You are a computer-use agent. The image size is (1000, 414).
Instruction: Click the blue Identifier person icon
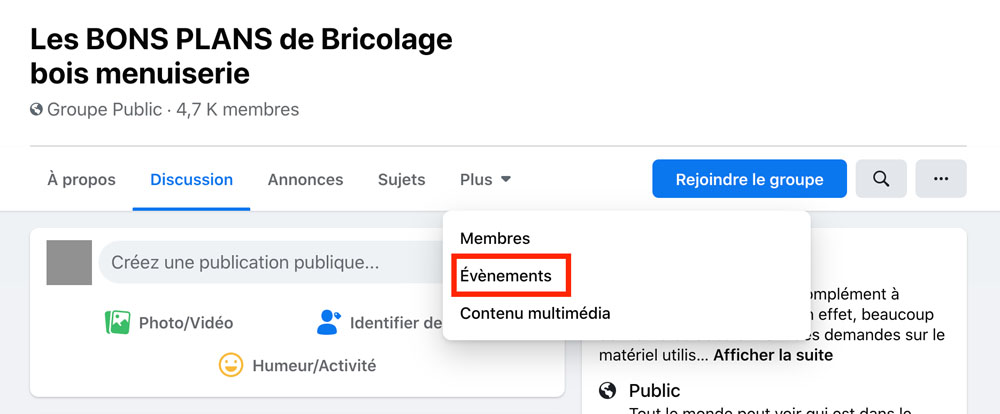click(x=328, y=323)
